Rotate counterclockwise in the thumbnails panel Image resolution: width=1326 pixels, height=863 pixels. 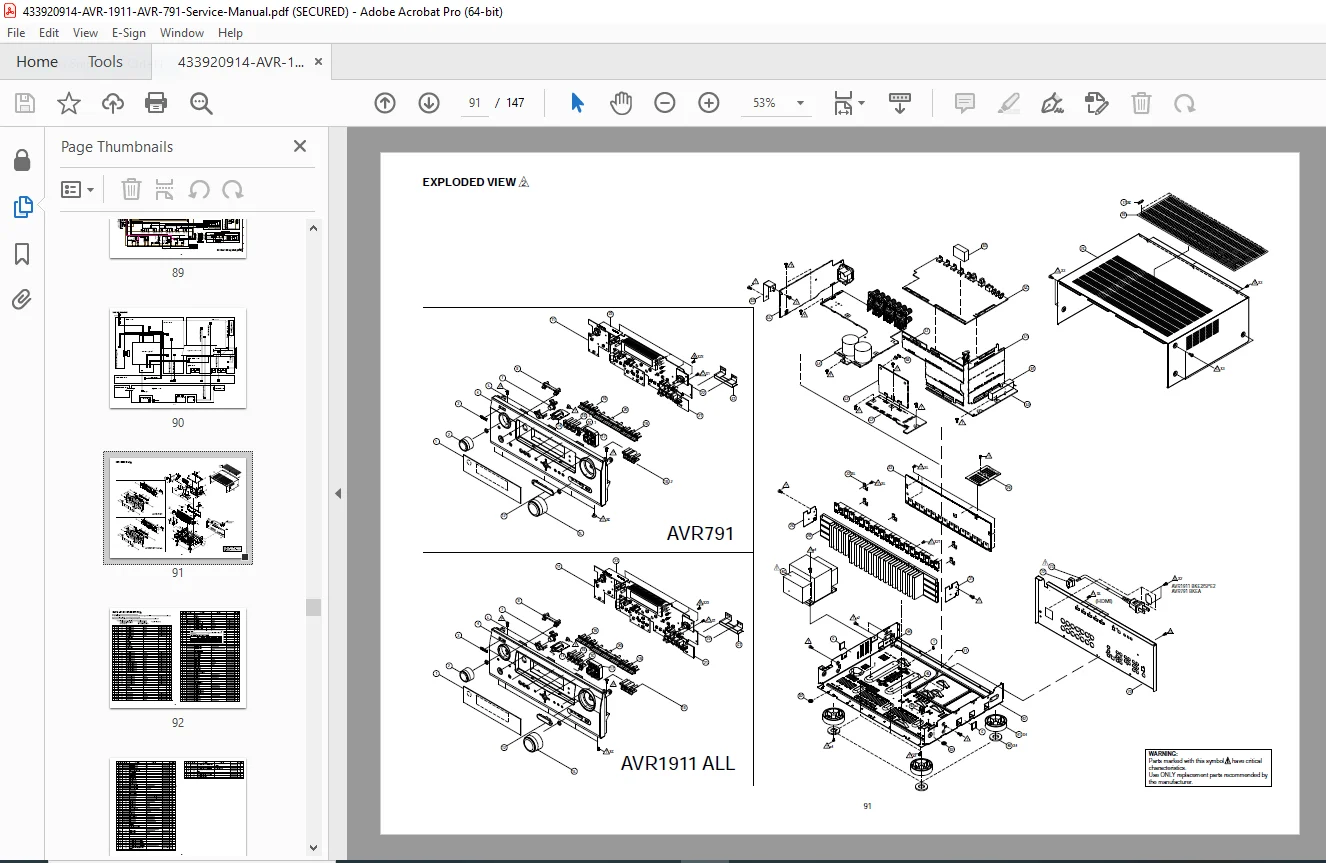tap(199, 189)
